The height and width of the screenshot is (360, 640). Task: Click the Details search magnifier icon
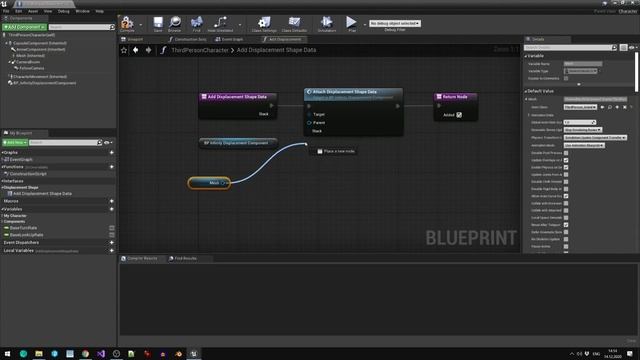tap(614, 48)
